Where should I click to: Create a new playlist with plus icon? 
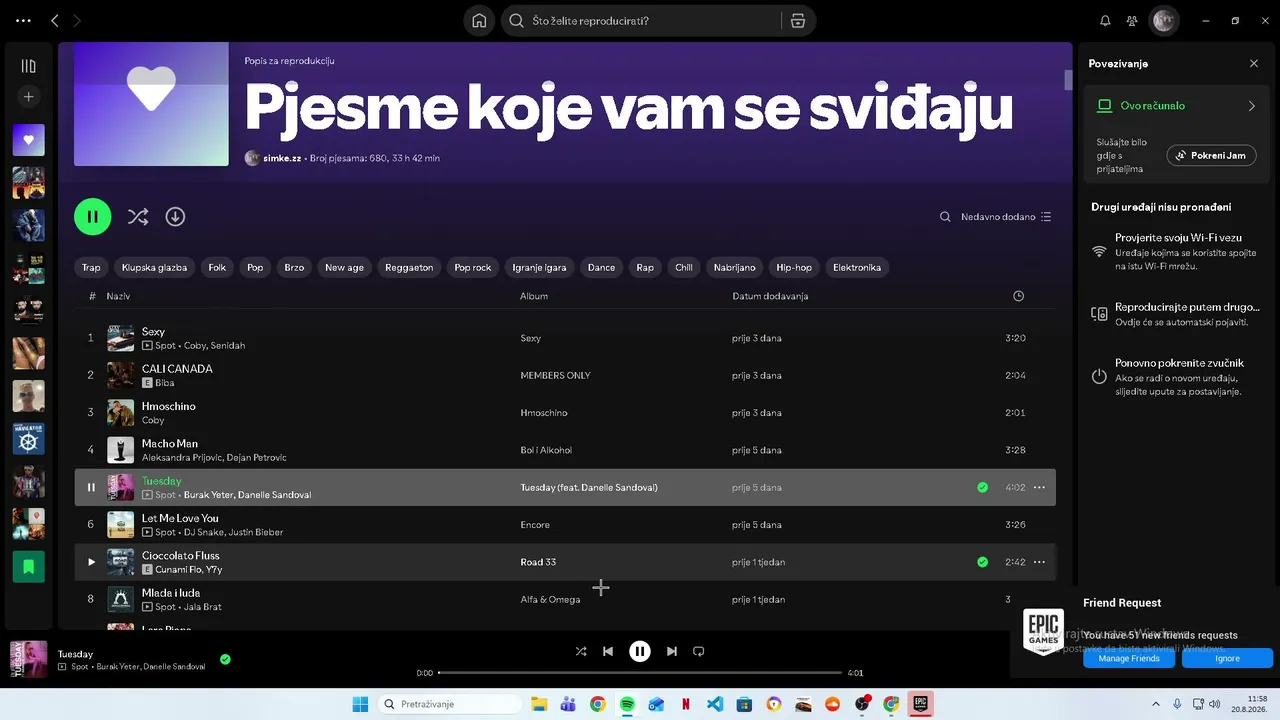(29, 97)
